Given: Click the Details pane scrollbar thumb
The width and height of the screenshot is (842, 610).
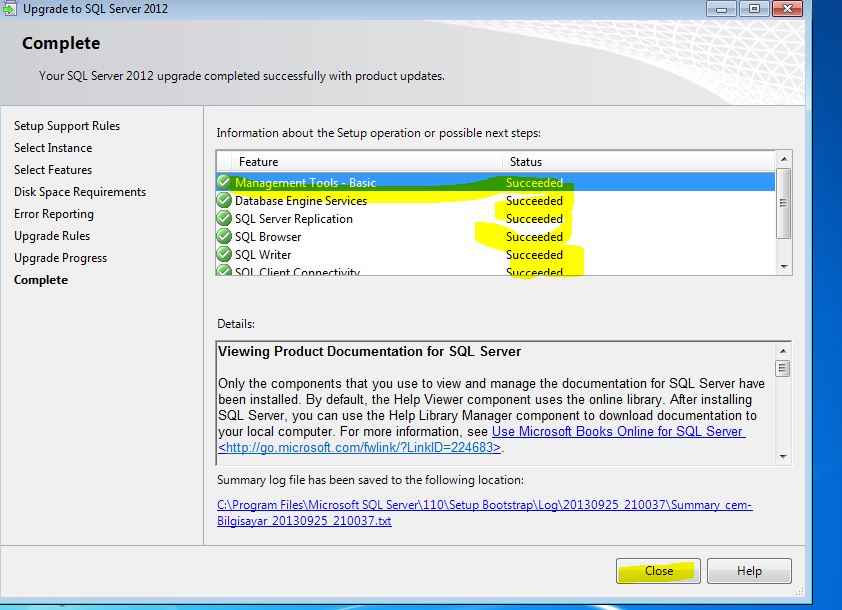Looking at the screenshot, I should [x=783, y=368].
